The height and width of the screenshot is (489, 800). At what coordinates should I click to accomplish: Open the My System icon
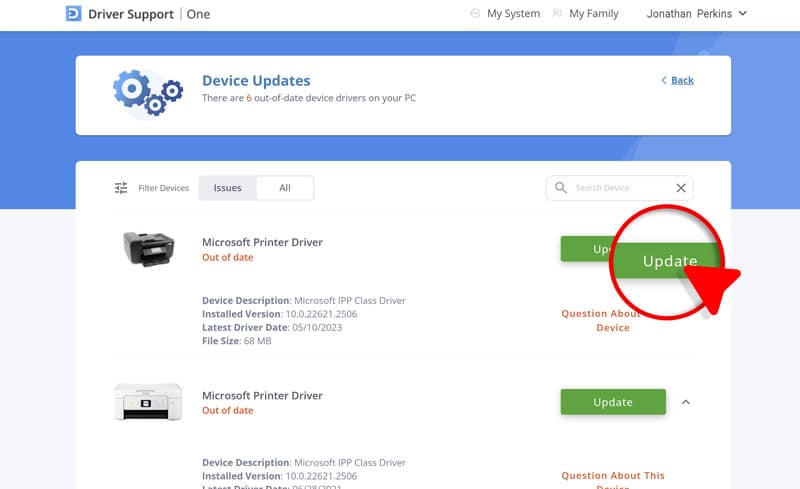(475, 14)
